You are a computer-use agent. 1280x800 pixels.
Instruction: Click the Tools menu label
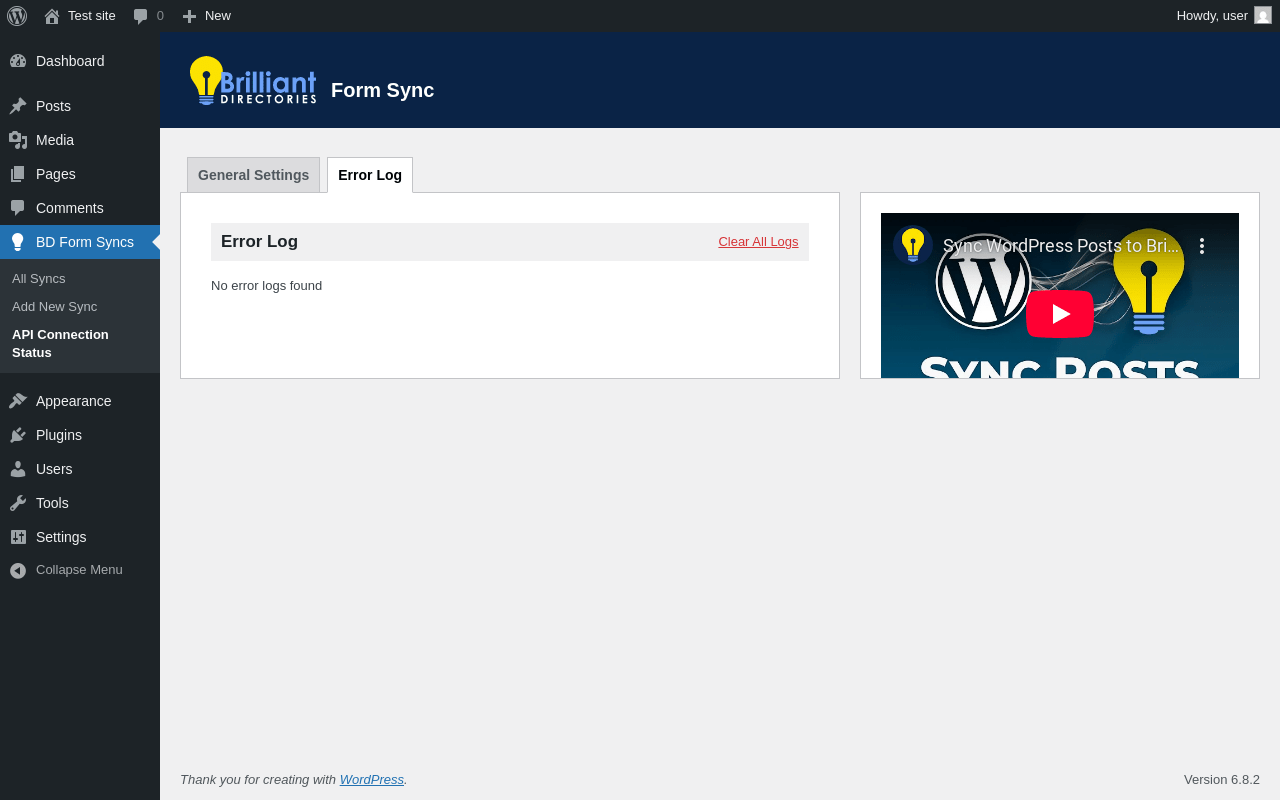pos(52,503)
